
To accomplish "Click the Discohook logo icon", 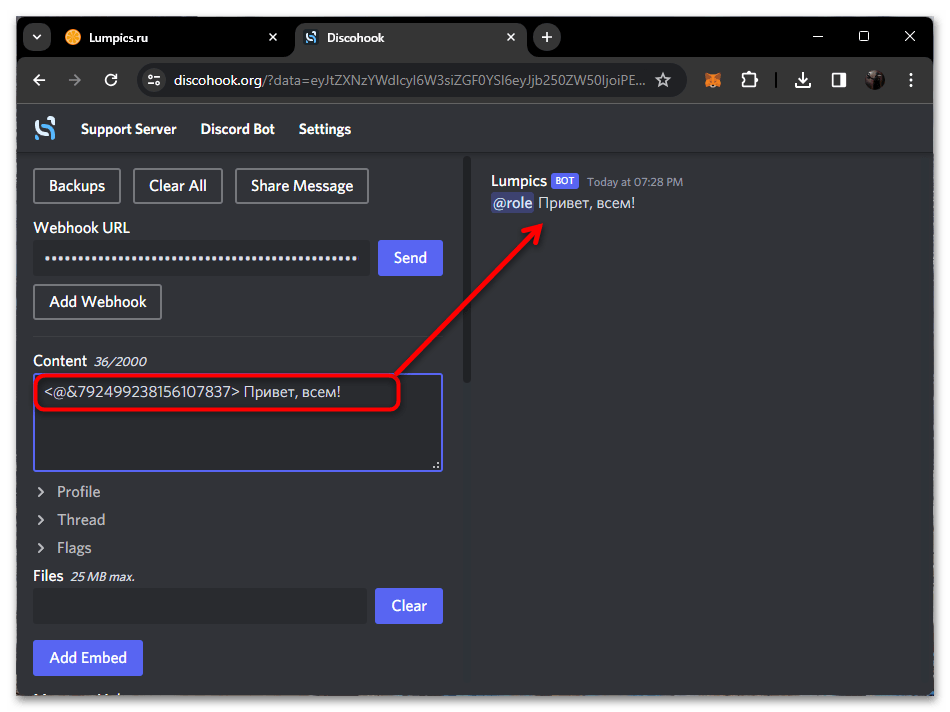I will (45, 129).
